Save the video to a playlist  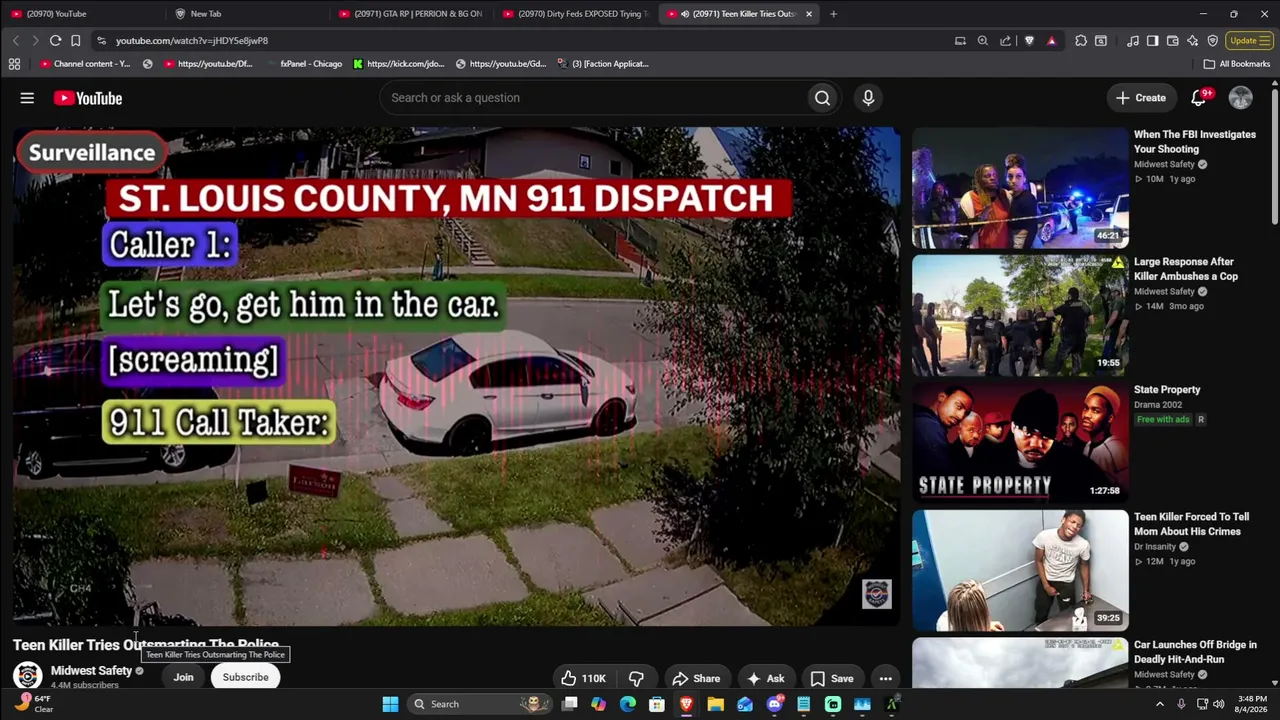pyautogui.click(x=832, y=679)
